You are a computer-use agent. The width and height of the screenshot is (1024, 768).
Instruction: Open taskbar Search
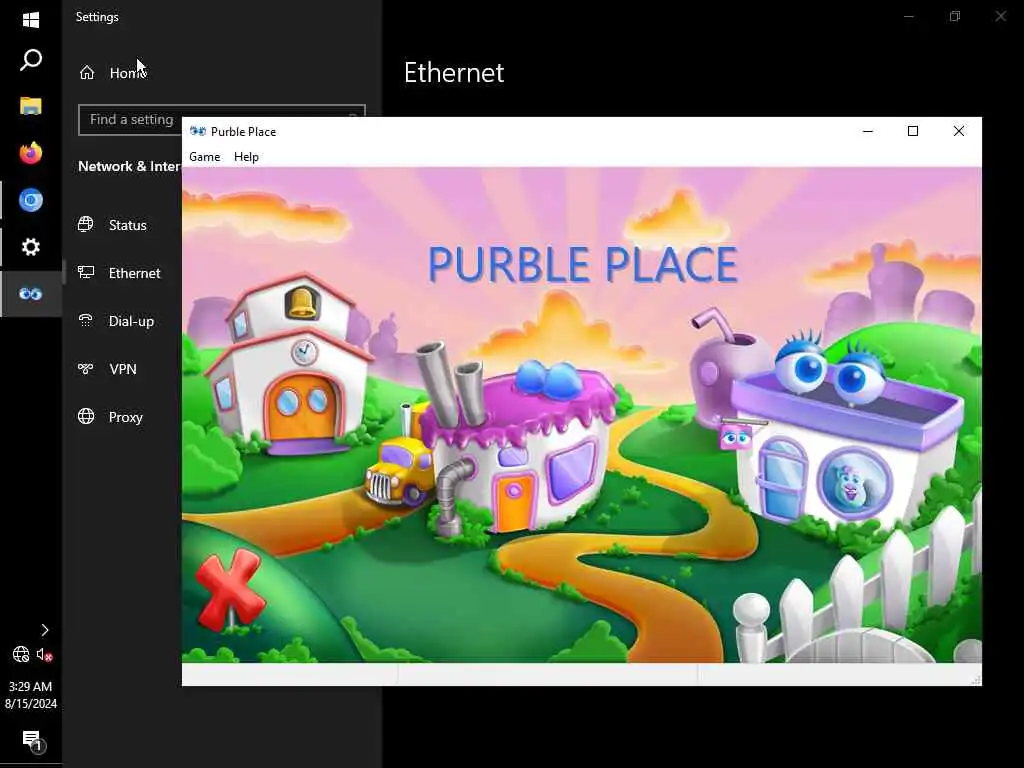(x=31, y=60)
